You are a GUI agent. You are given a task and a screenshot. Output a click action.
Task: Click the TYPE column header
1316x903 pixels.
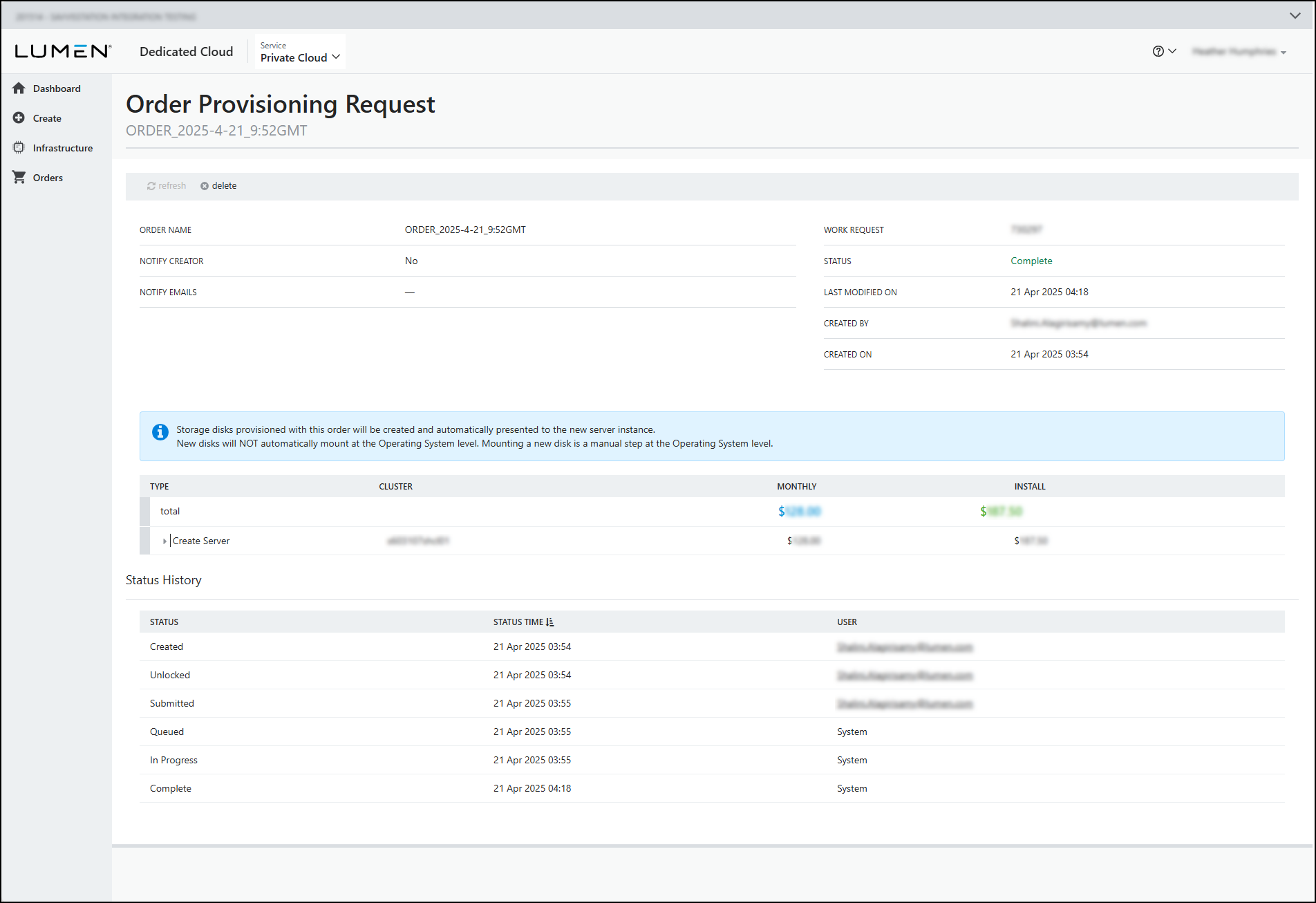[159, 487]
